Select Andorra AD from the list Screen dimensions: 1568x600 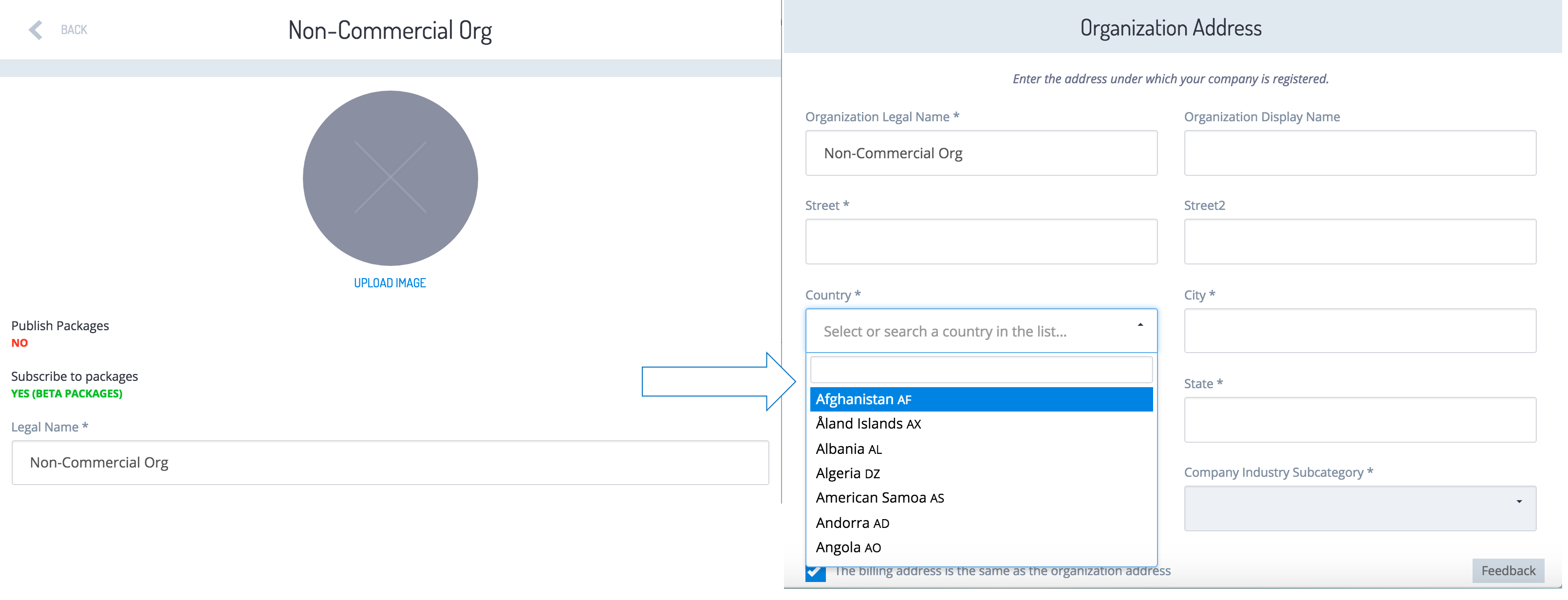coord(981,524)
